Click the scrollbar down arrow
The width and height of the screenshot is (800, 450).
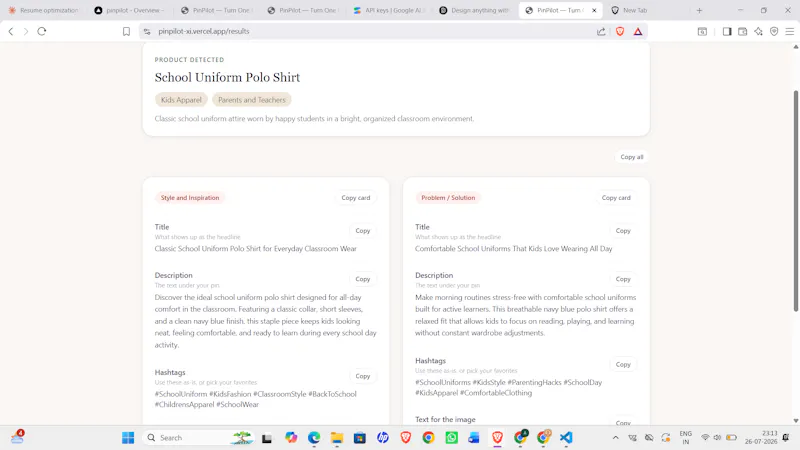(795, 421)
